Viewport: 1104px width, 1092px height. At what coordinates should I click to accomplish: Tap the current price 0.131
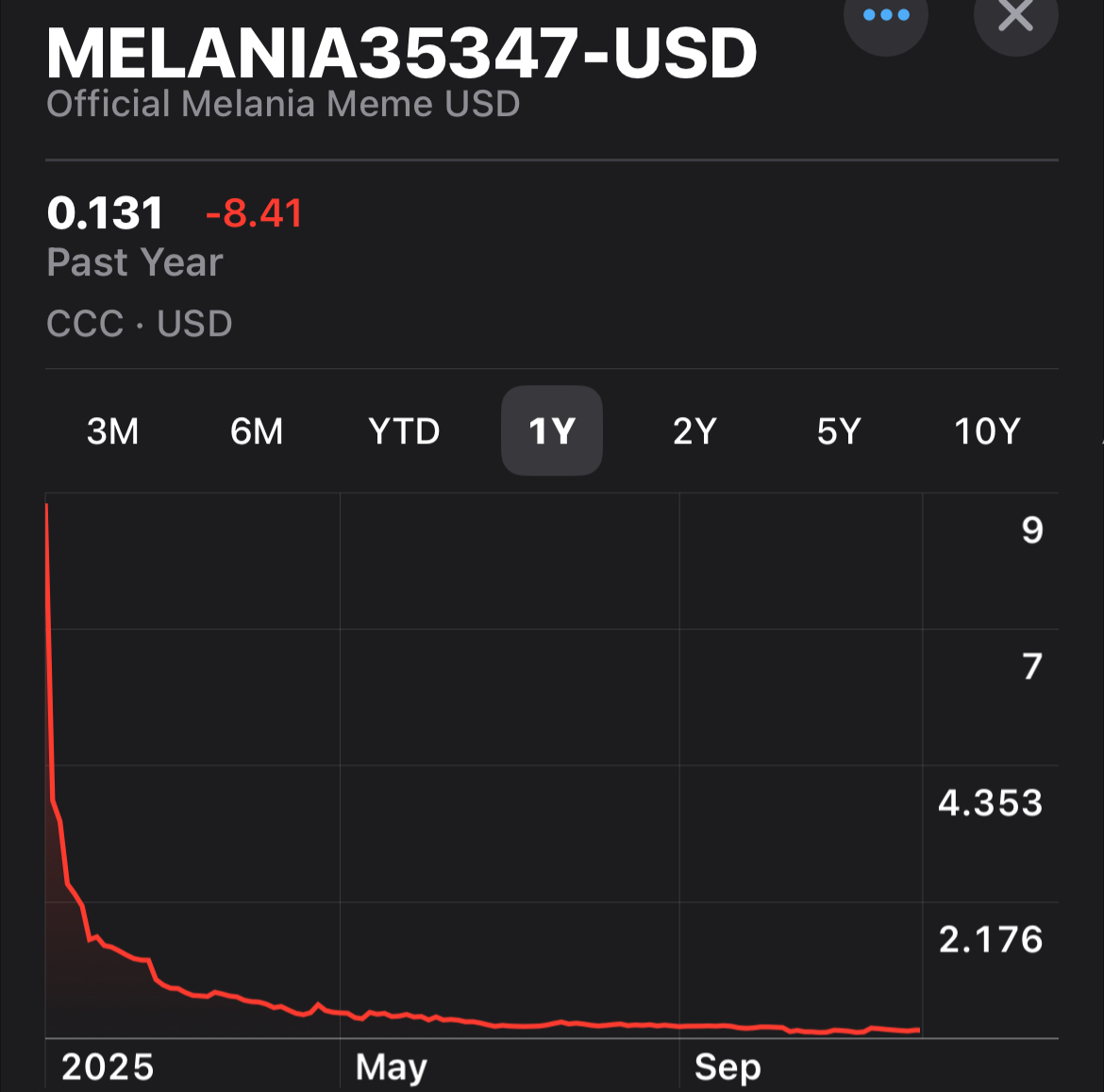tap(105, 213)
